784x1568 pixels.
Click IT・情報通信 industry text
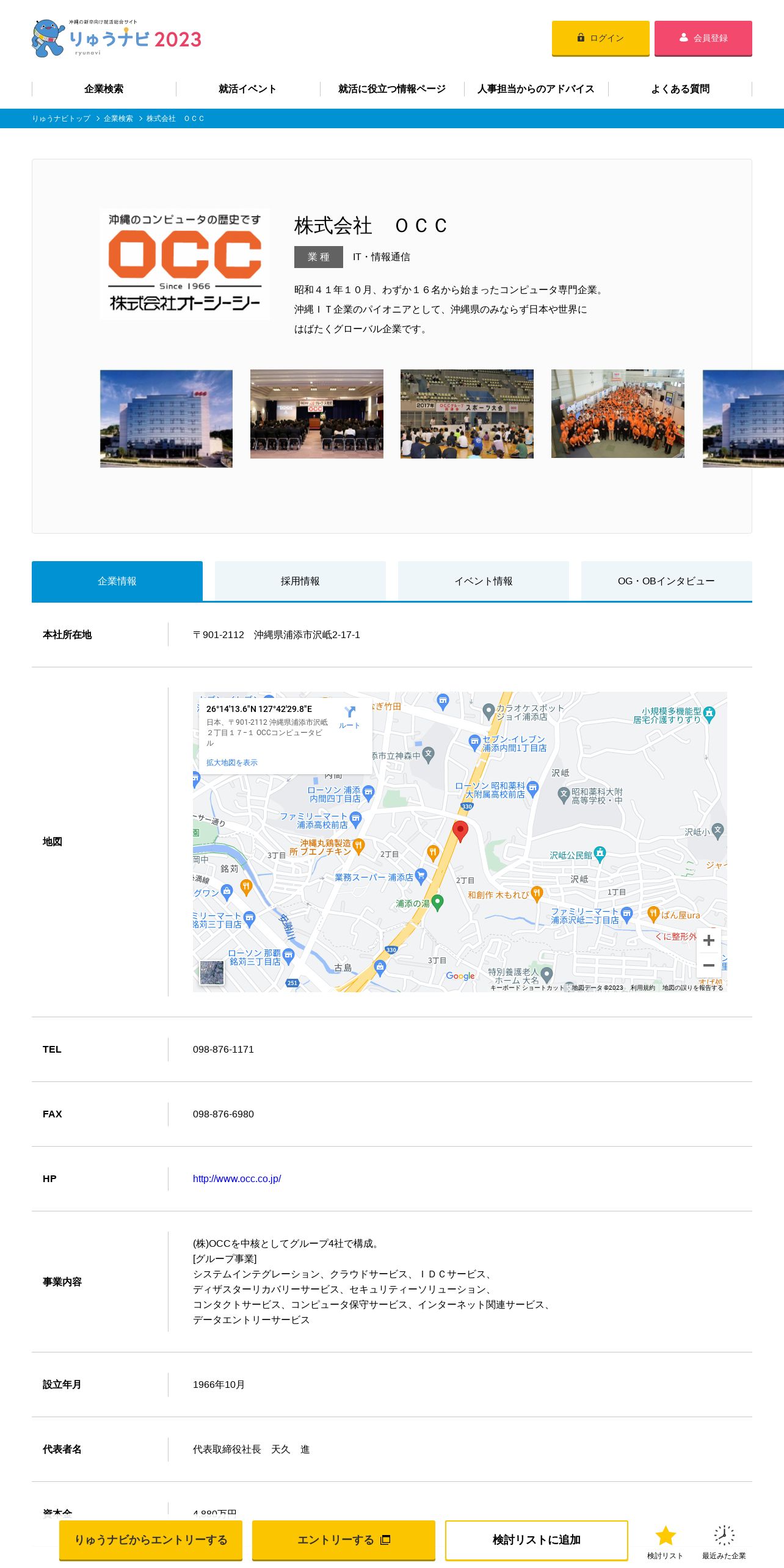point(382,257)
